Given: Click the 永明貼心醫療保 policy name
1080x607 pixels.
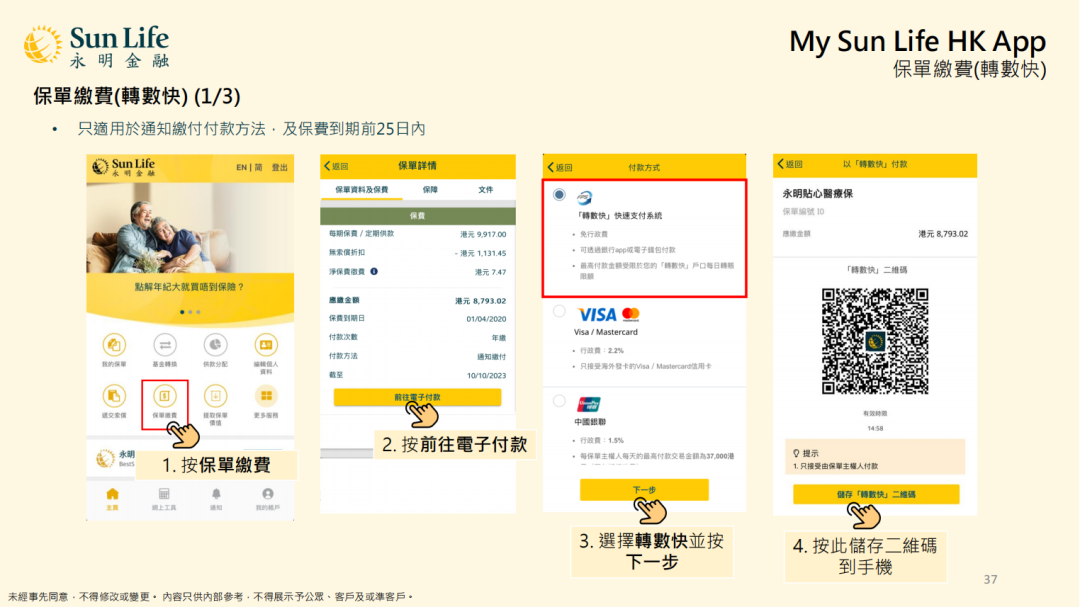Looking at the screenshot, I should [818, 194].
